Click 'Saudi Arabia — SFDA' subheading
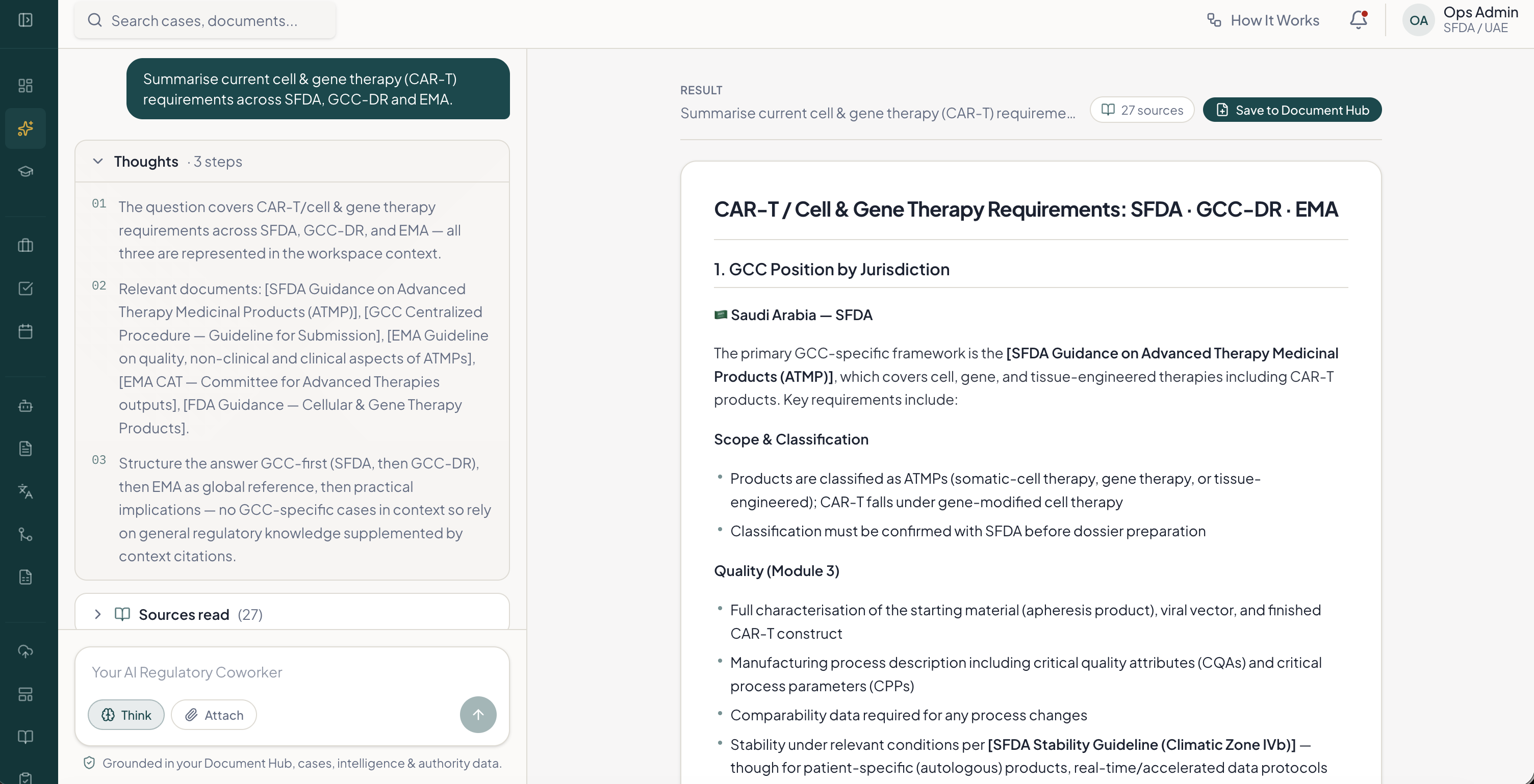 click(802, 315)
